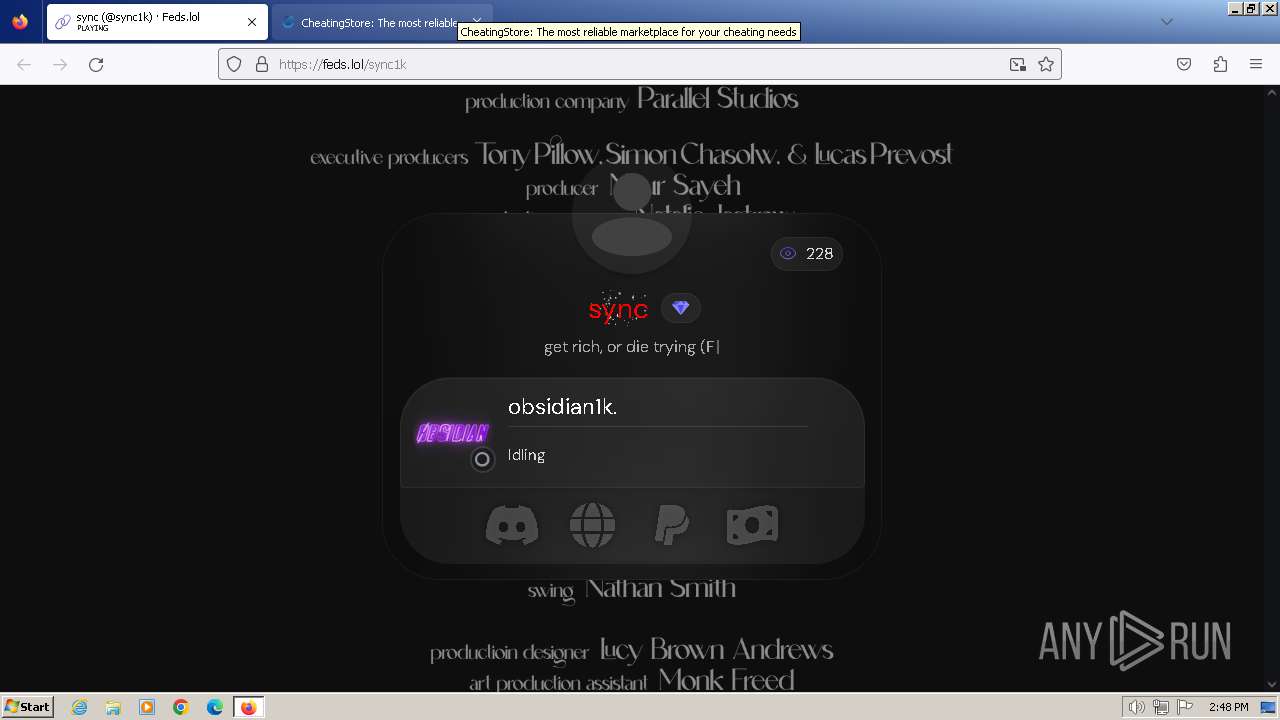Show site security padlock information
This screenshot has height=720, width=1280.
pos(262,64)
